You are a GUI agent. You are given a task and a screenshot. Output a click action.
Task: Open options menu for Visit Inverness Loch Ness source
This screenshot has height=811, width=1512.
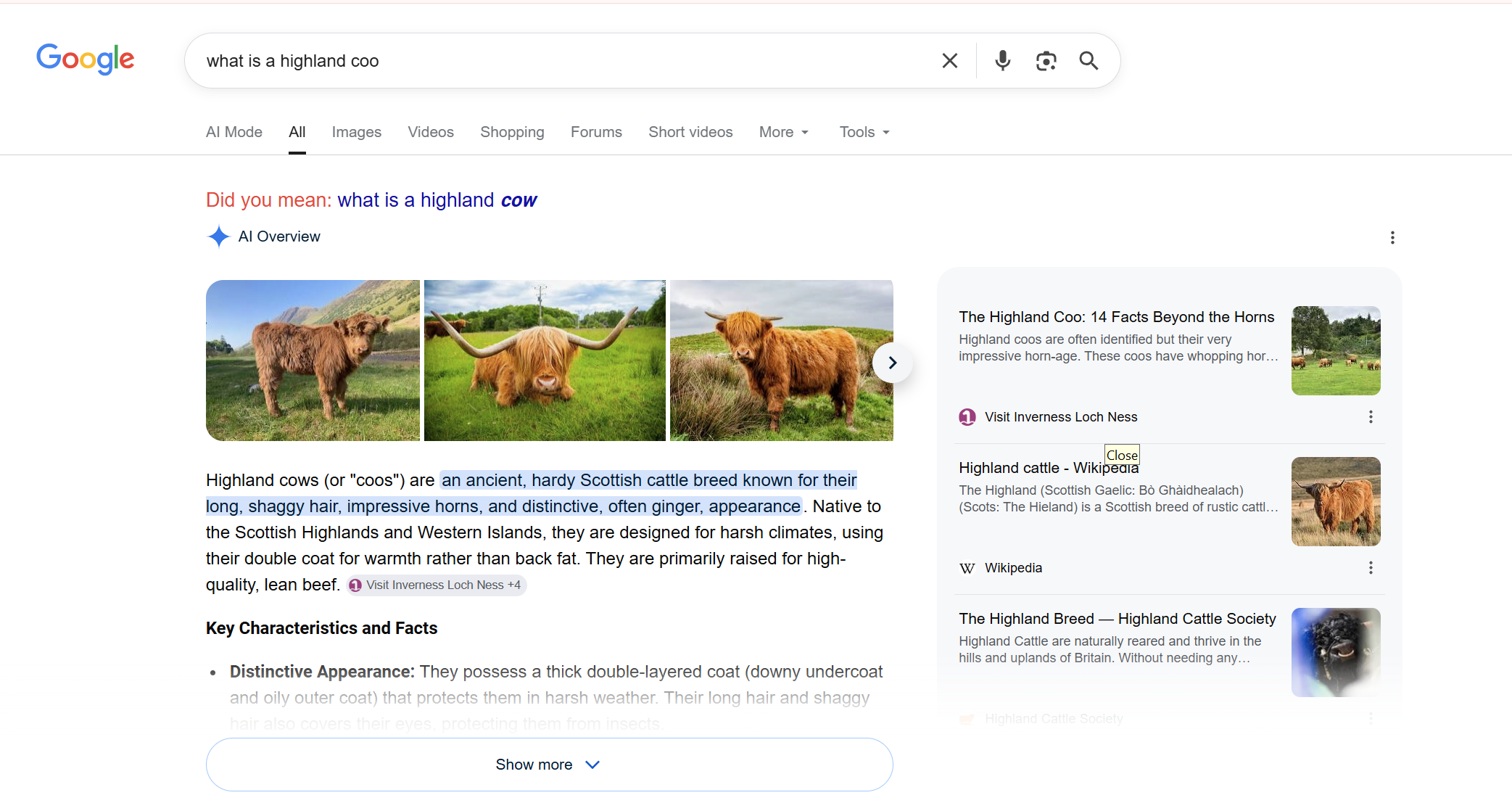coord(1371,417)
